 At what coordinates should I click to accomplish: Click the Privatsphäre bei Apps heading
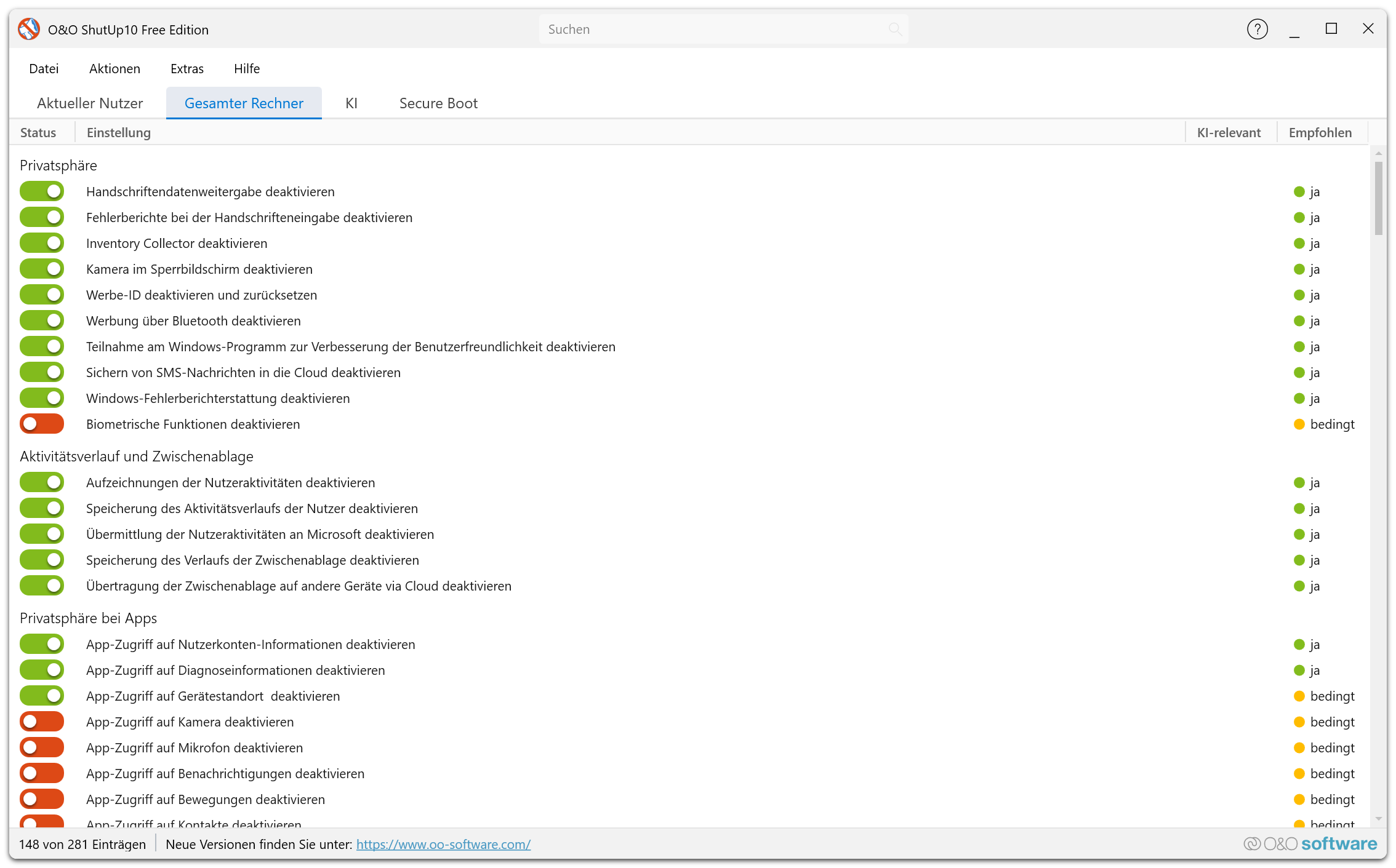[x=88, y=618]
